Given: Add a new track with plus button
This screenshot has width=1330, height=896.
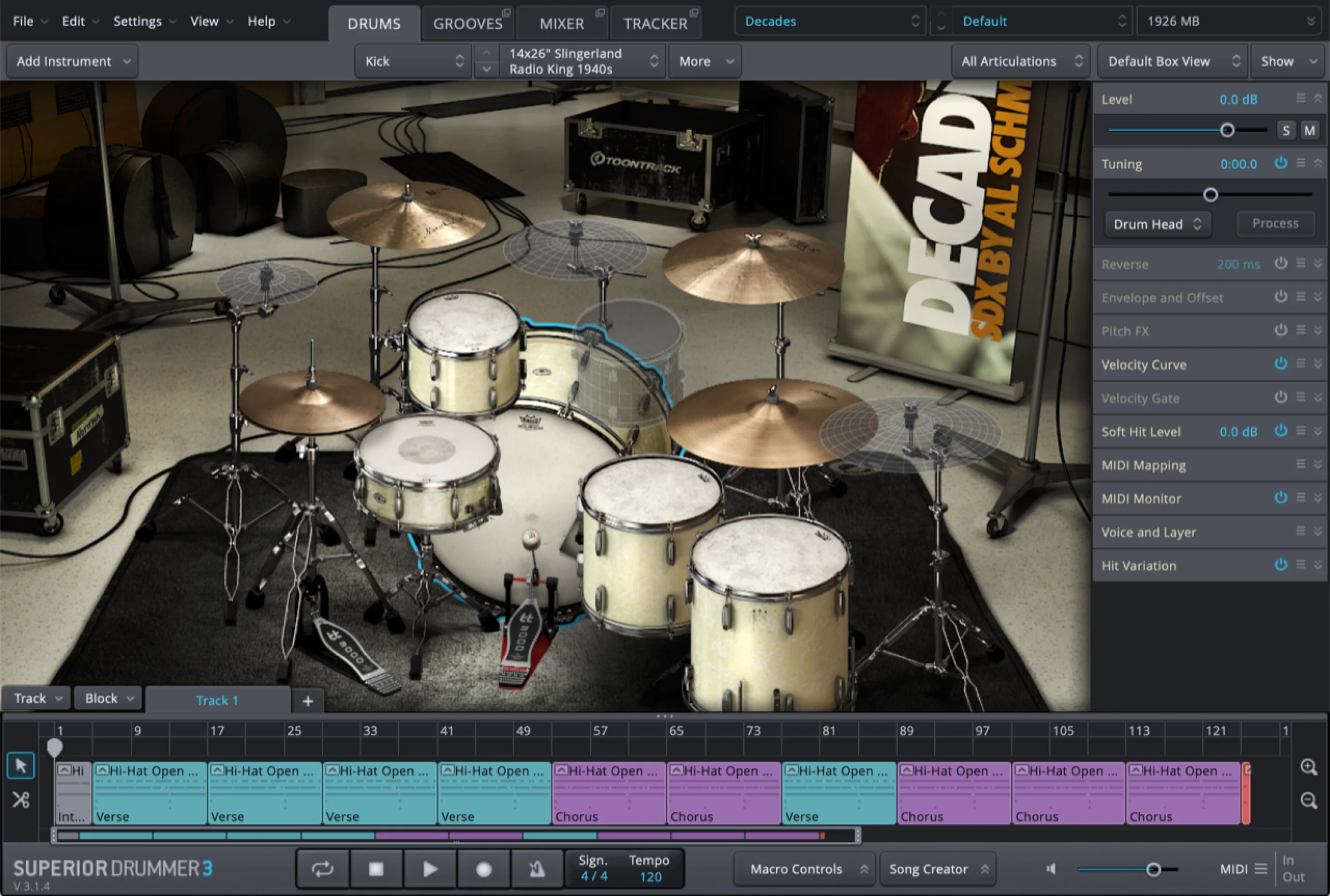Looking at the screenshot, I should point(308,701).
